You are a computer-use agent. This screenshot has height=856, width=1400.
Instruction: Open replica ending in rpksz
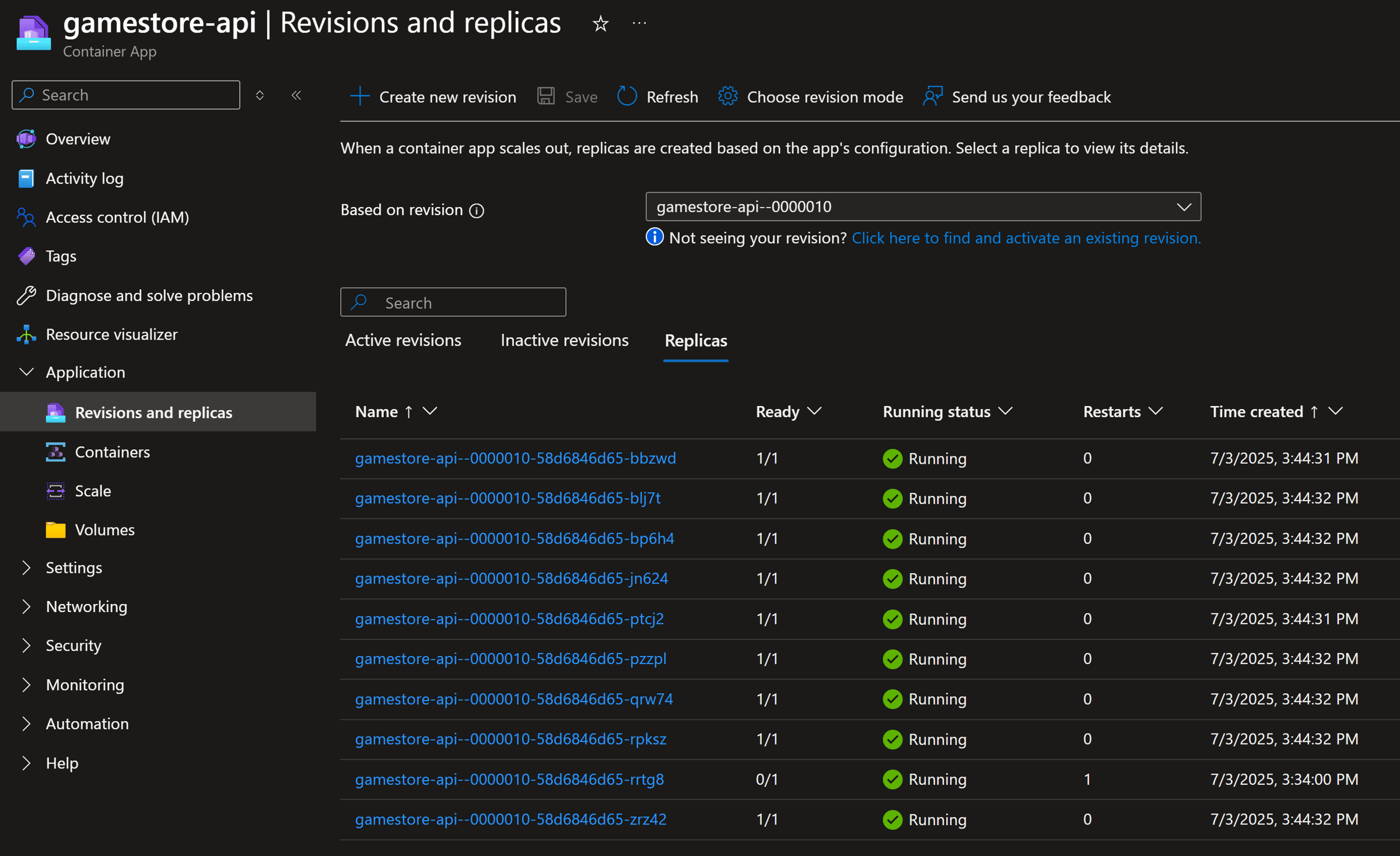click(x=510, y=739)
